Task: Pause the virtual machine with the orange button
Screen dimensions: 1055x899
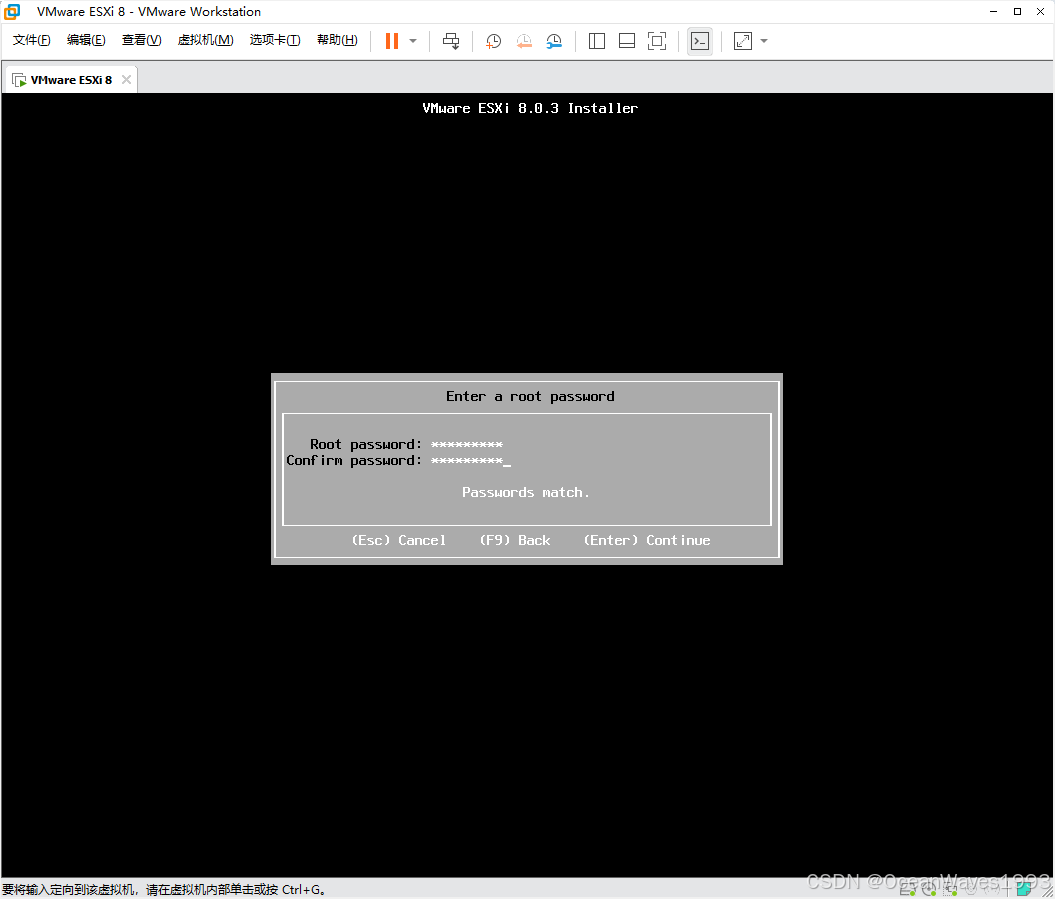Action: click(392, 41)
